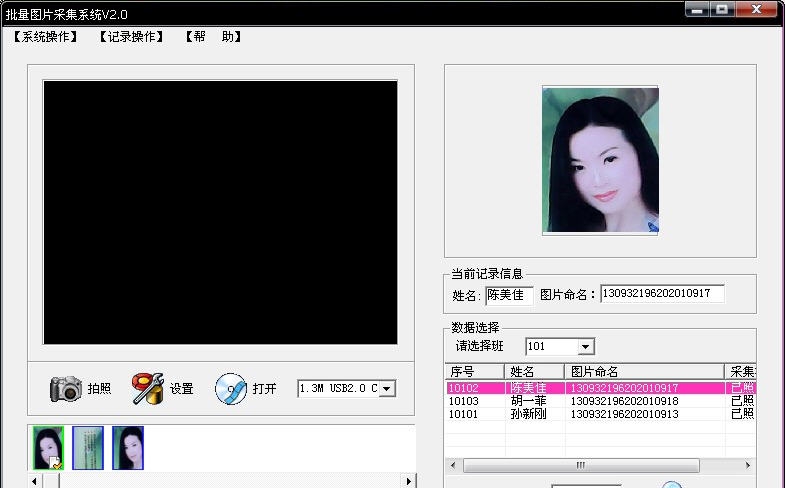Select row 10101 in the record list
Screen dimensions: 785x488
click(x=601, y=414)
